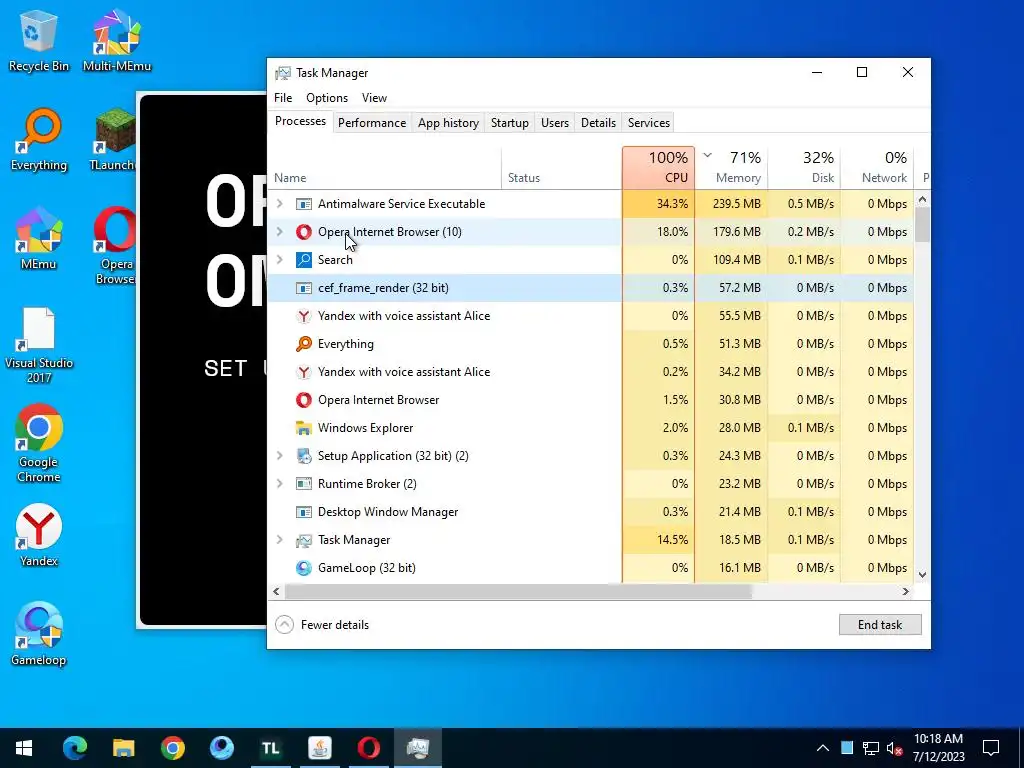Switch to the Services tab
The width and height of the screenshot is (1024, 768).
pos(648,123)
